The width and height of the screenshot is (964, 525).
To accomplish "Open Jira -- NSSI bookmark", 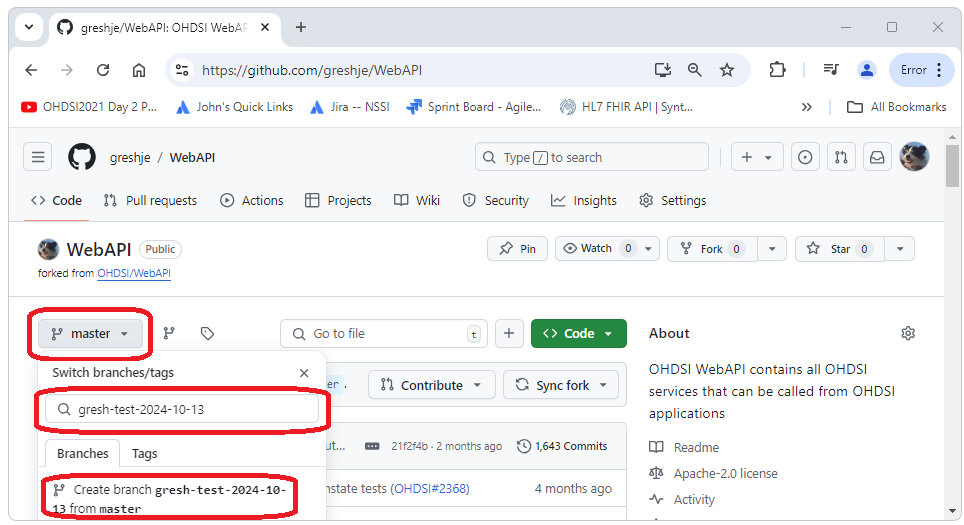I will coord(350,107).
